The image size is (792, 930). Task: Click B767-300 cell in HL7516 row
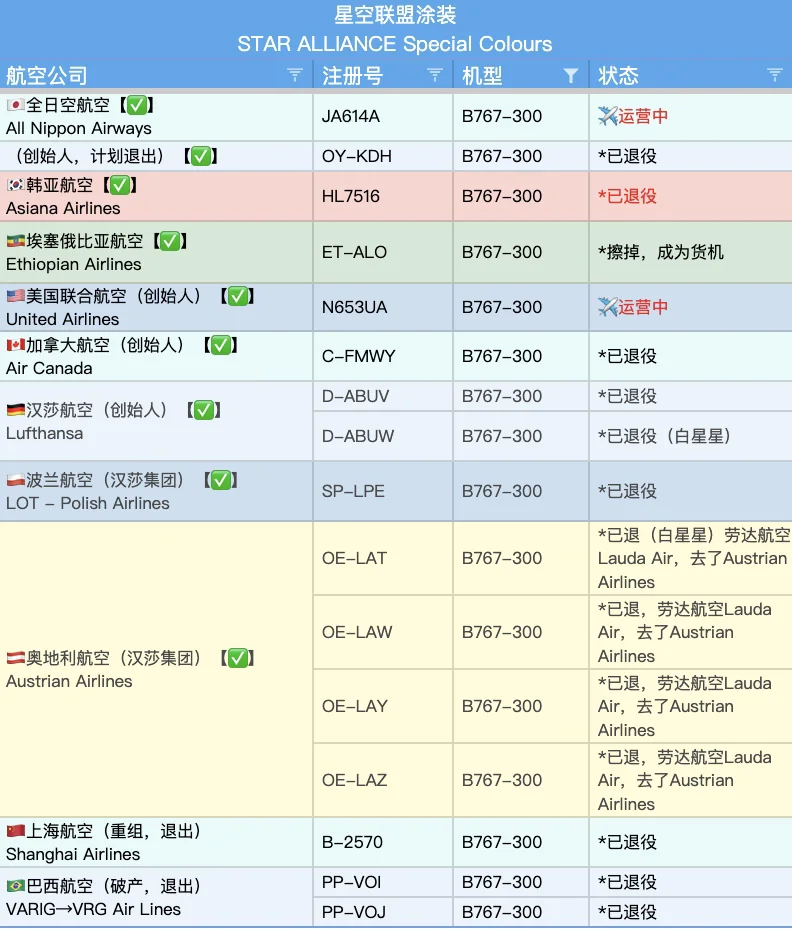coord(521,196)
